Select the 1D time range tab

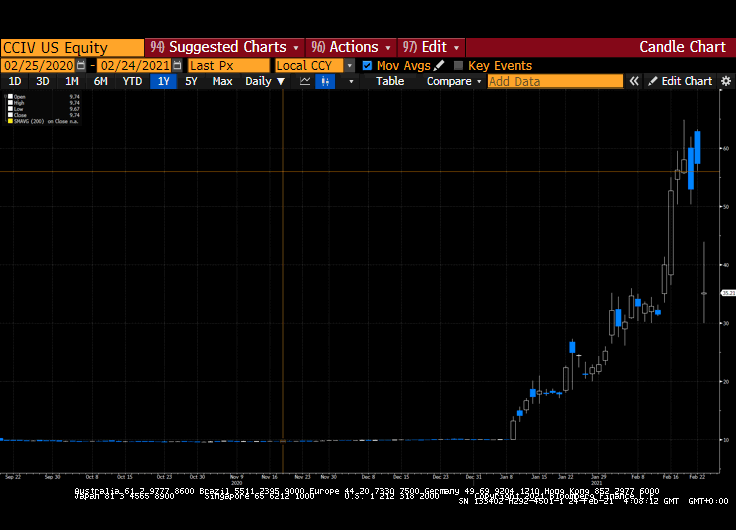click(15, 81)
